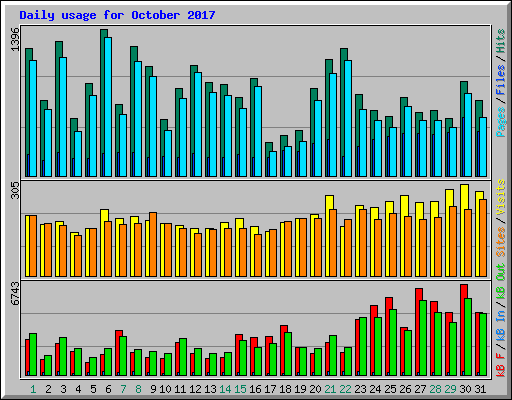Click green weekend day label 22
Image resolution: width=512 pixels, height=400 pixels.
point(345,389)
